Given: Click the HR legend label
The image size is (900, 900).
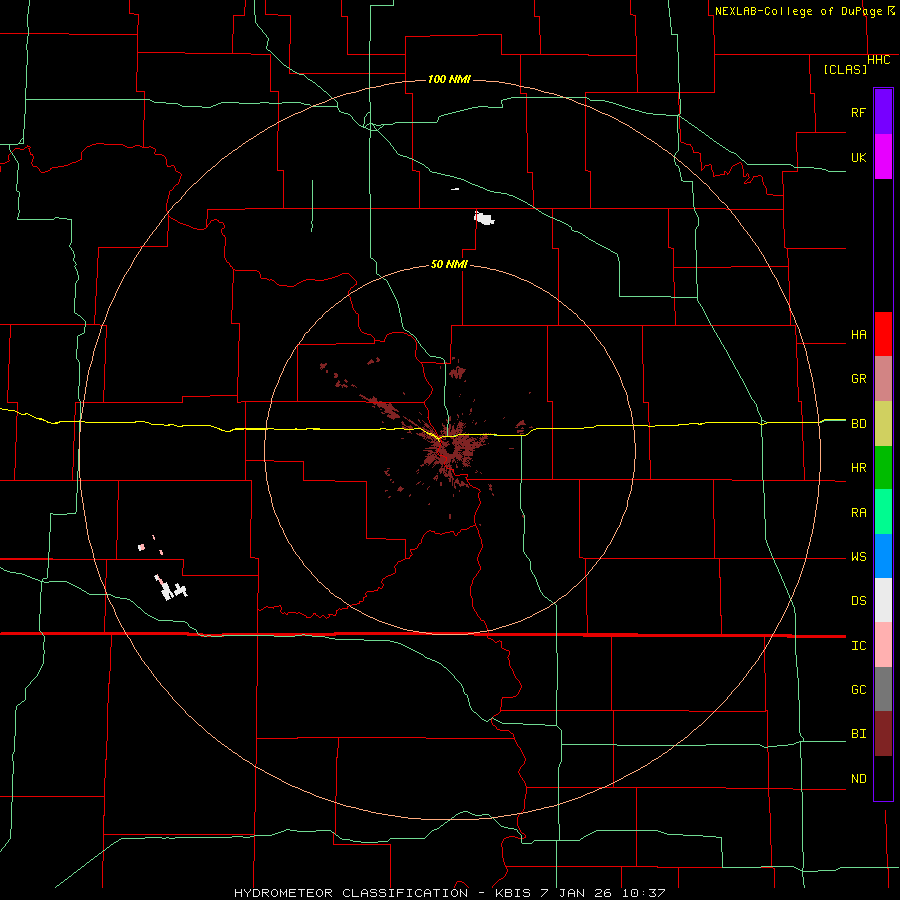Looking at the screenshot, I should pyautogui.click(x=859, y=468).
